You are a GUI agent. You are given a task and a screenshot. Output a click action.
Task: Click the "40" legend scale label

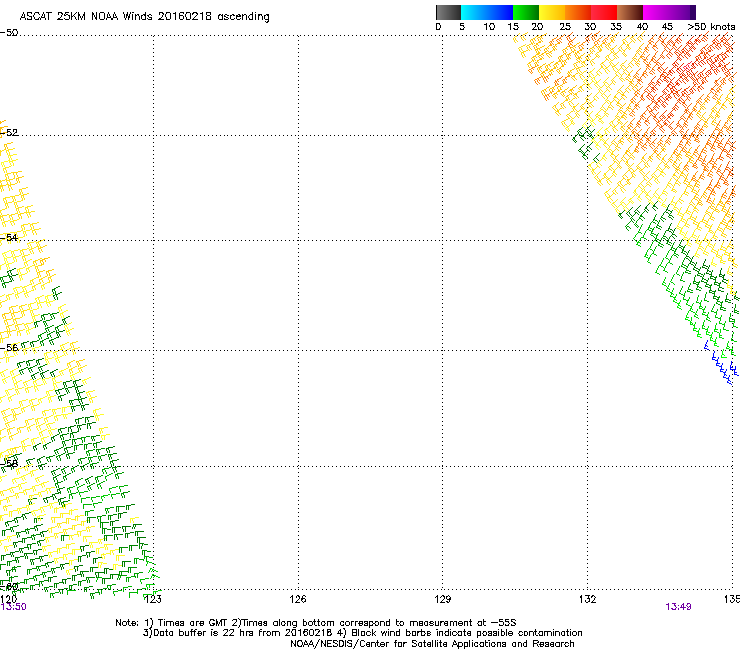642,27
